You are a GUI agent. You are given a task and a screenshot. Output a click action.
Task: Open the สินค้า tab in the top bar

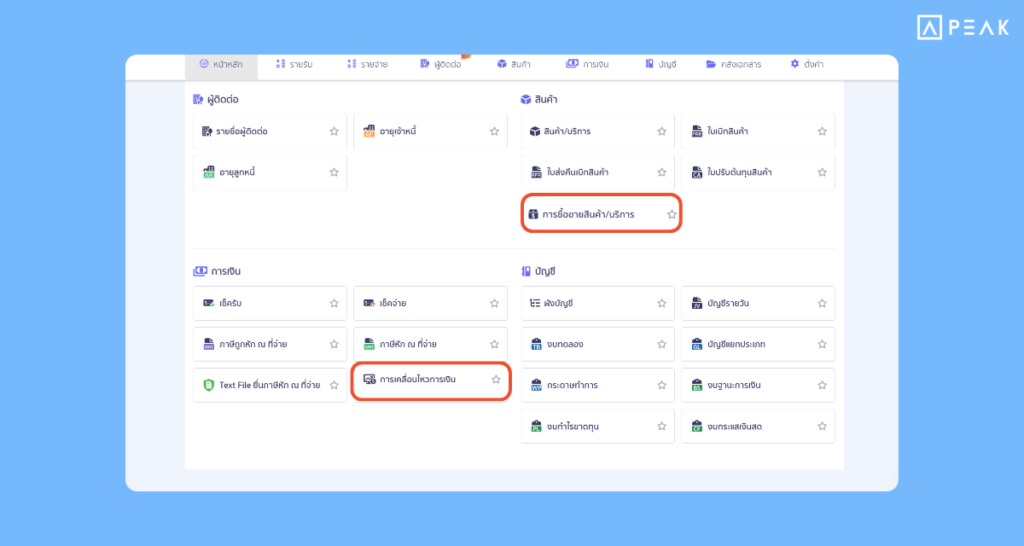tap(513, 64)
